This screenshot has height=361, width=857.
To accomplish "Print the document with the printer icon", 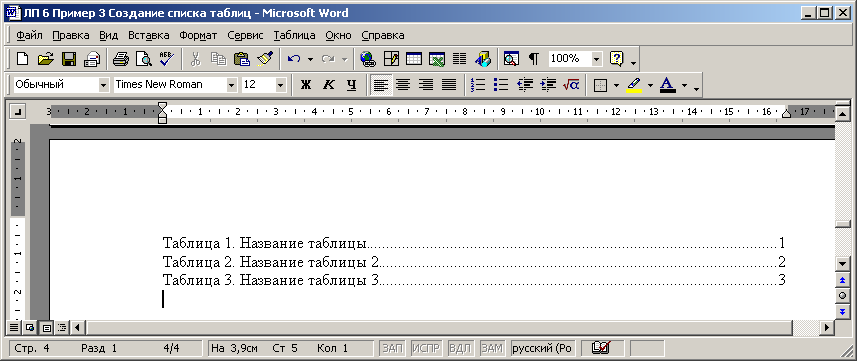I will pos(120,59).
